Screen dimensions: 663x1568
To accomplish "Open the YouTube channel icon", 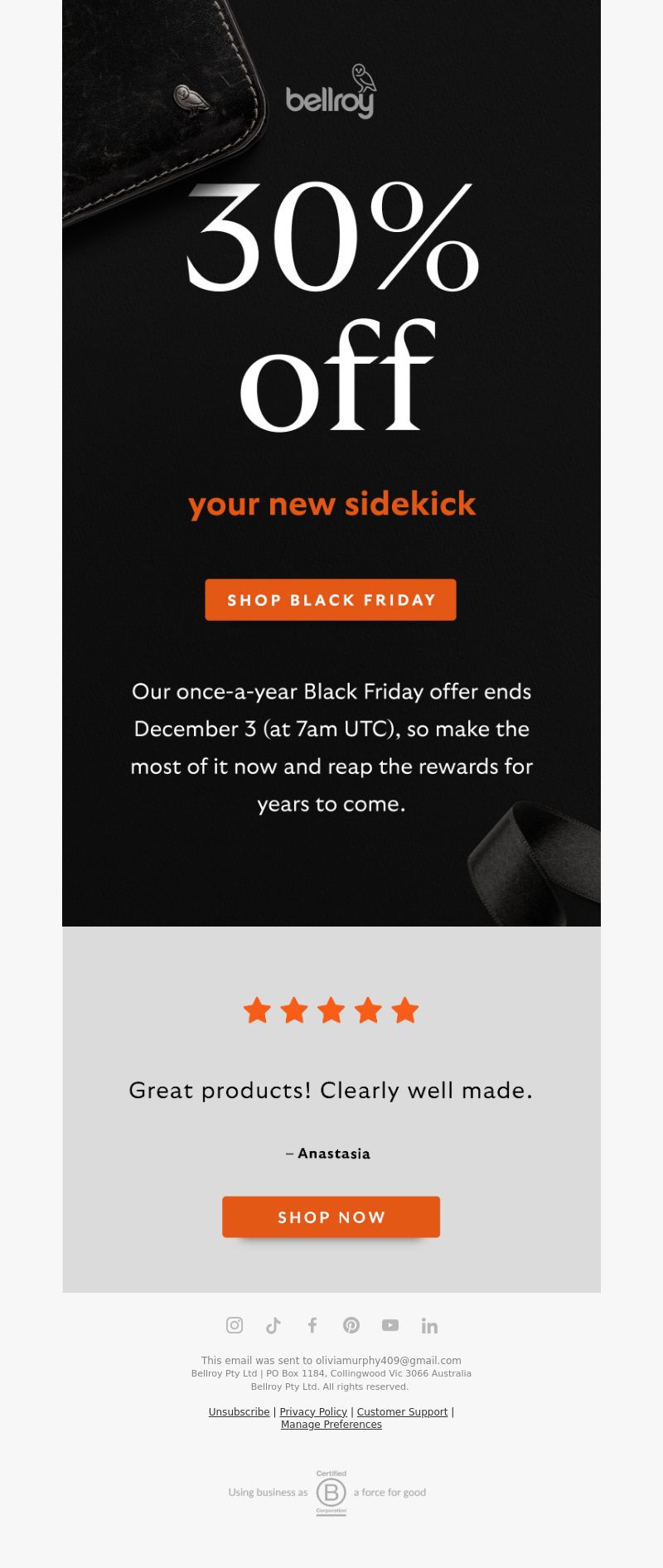I will (390, 1325).
